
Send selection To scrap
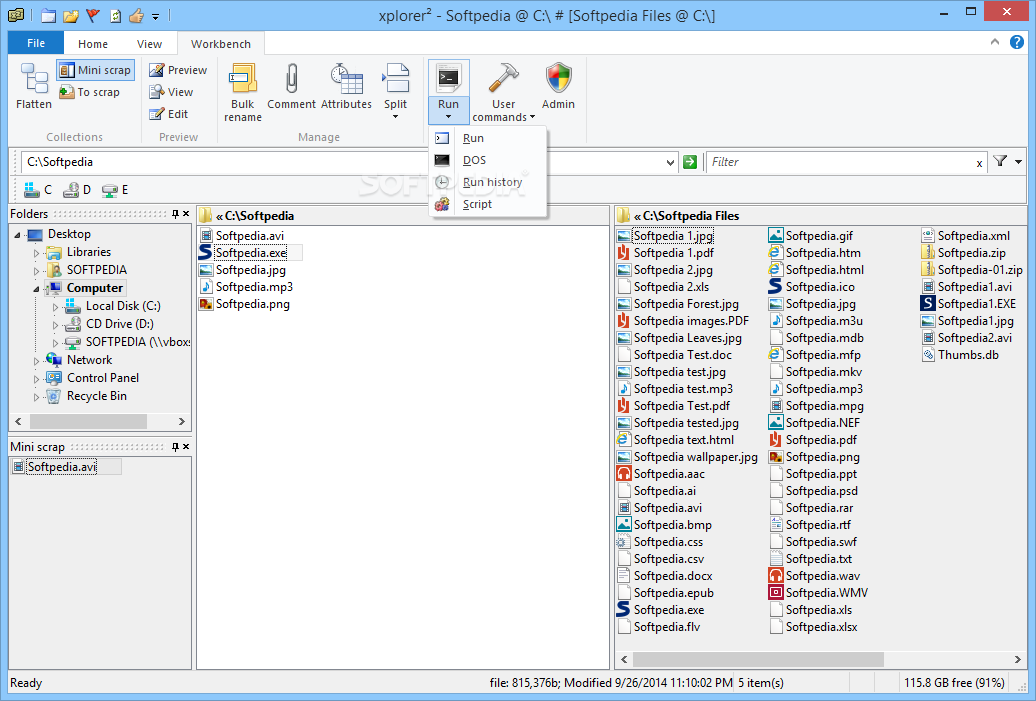(90, 92)
